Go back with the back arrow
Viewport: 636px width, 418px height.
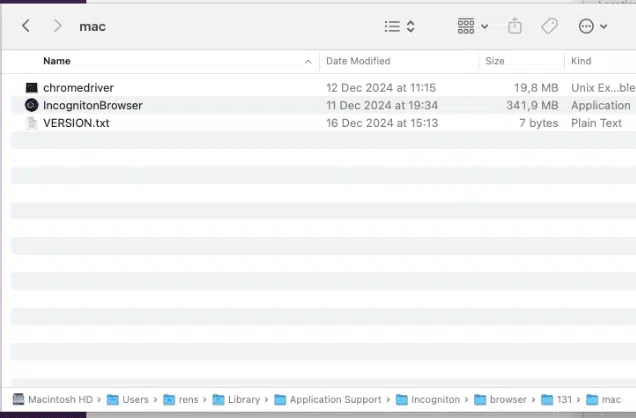[26, 26]
